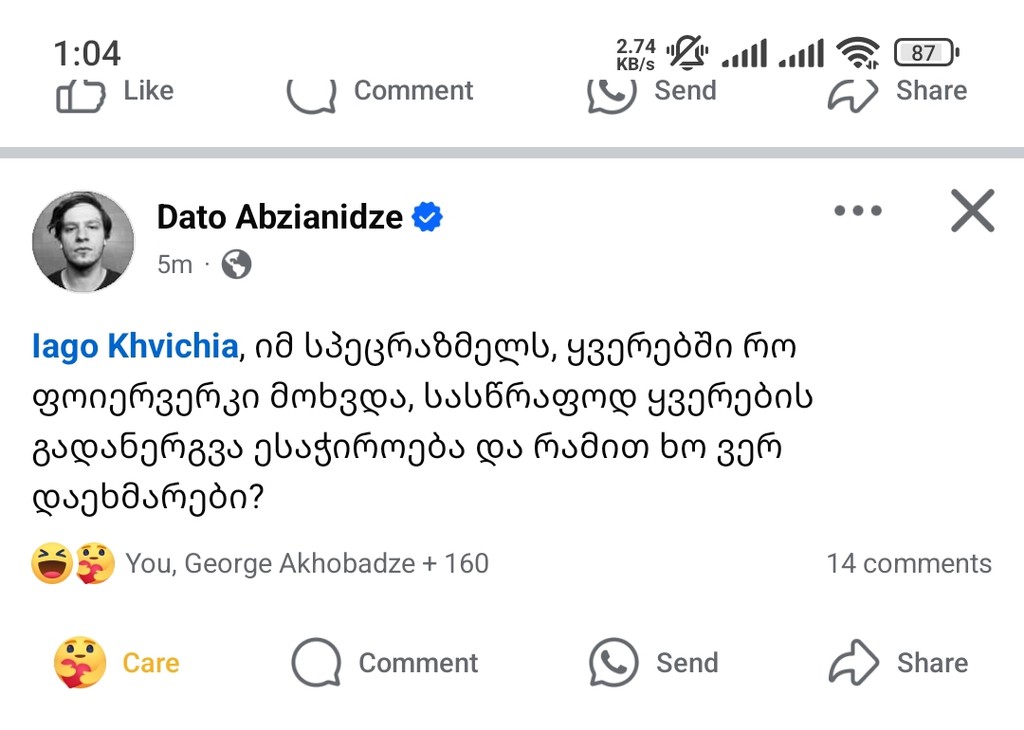
Task: Share the previous post at top
Action: [898, 93]
